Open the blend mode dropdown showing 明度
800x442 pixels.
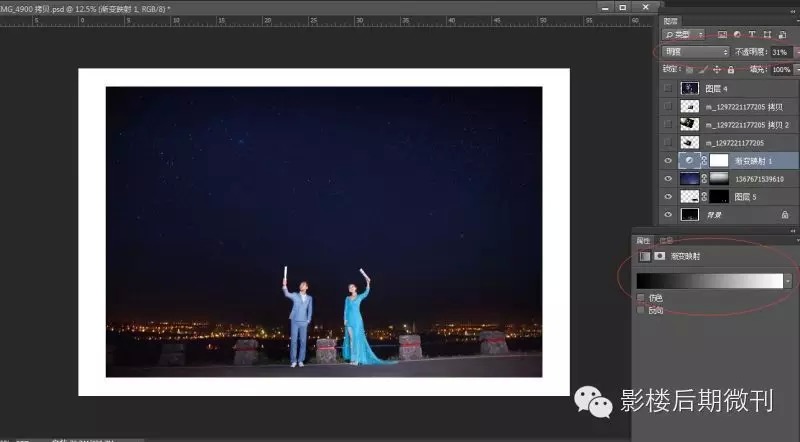[696, 52]
